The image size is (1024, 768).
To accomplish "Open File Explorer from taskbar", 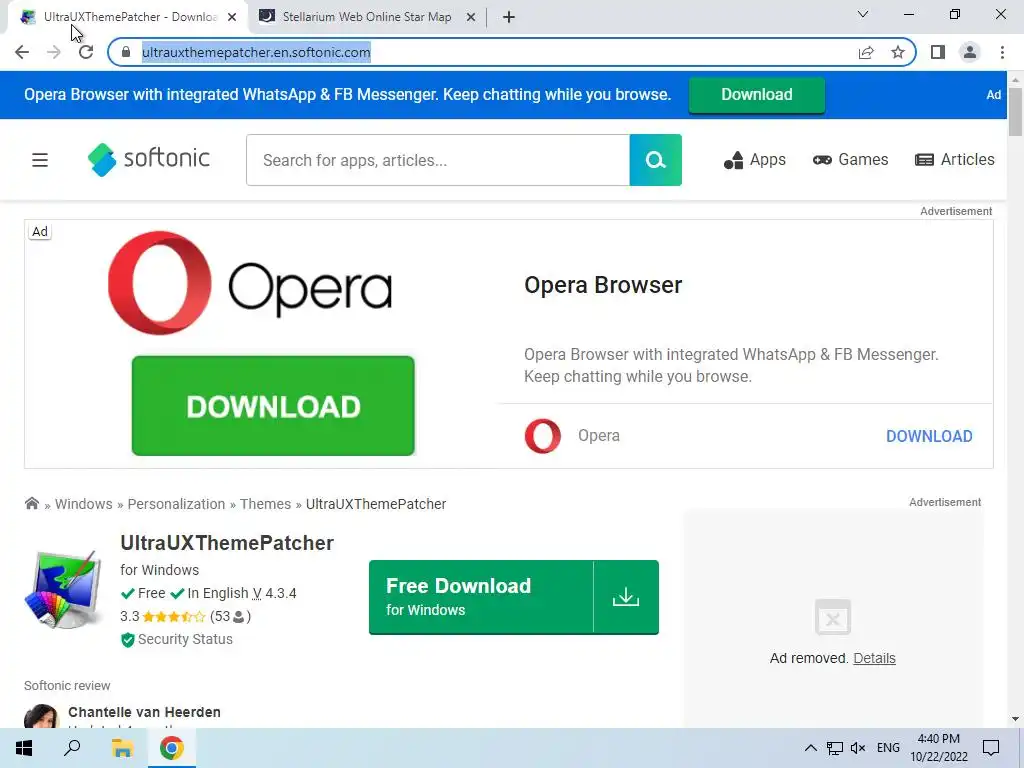I will tap(122, 748).
